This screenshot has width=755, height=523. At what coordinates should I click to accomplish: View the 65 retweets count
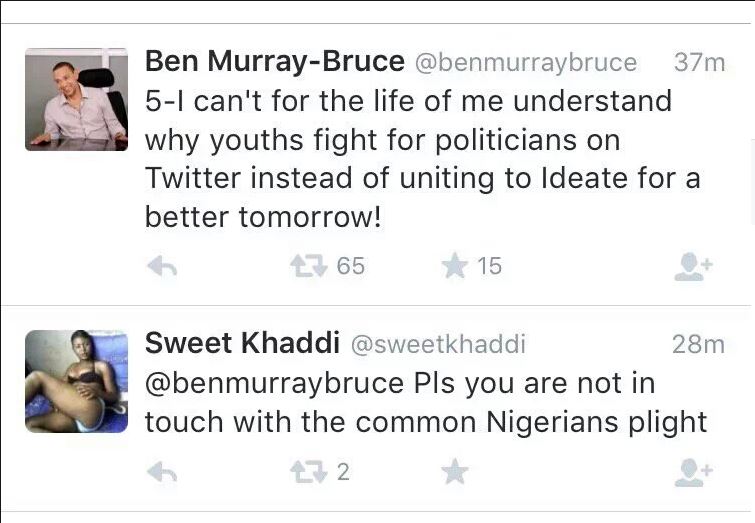click(351, 266)
